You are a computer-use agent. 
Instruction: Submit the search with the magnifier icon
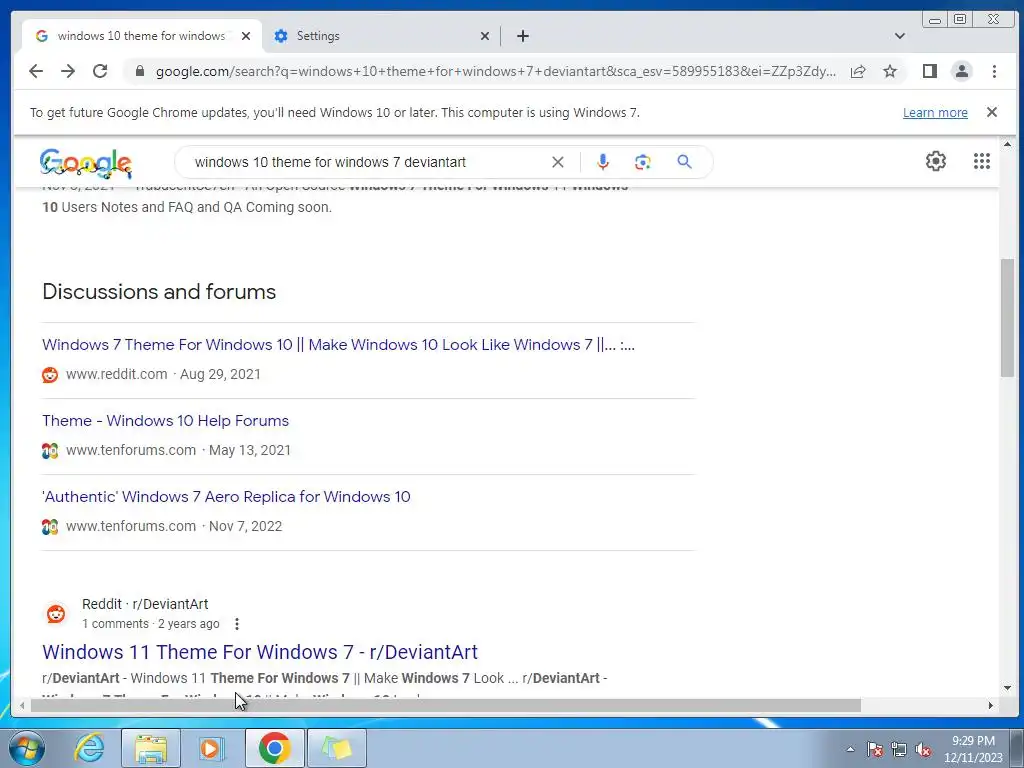click(x=684, y=161)
